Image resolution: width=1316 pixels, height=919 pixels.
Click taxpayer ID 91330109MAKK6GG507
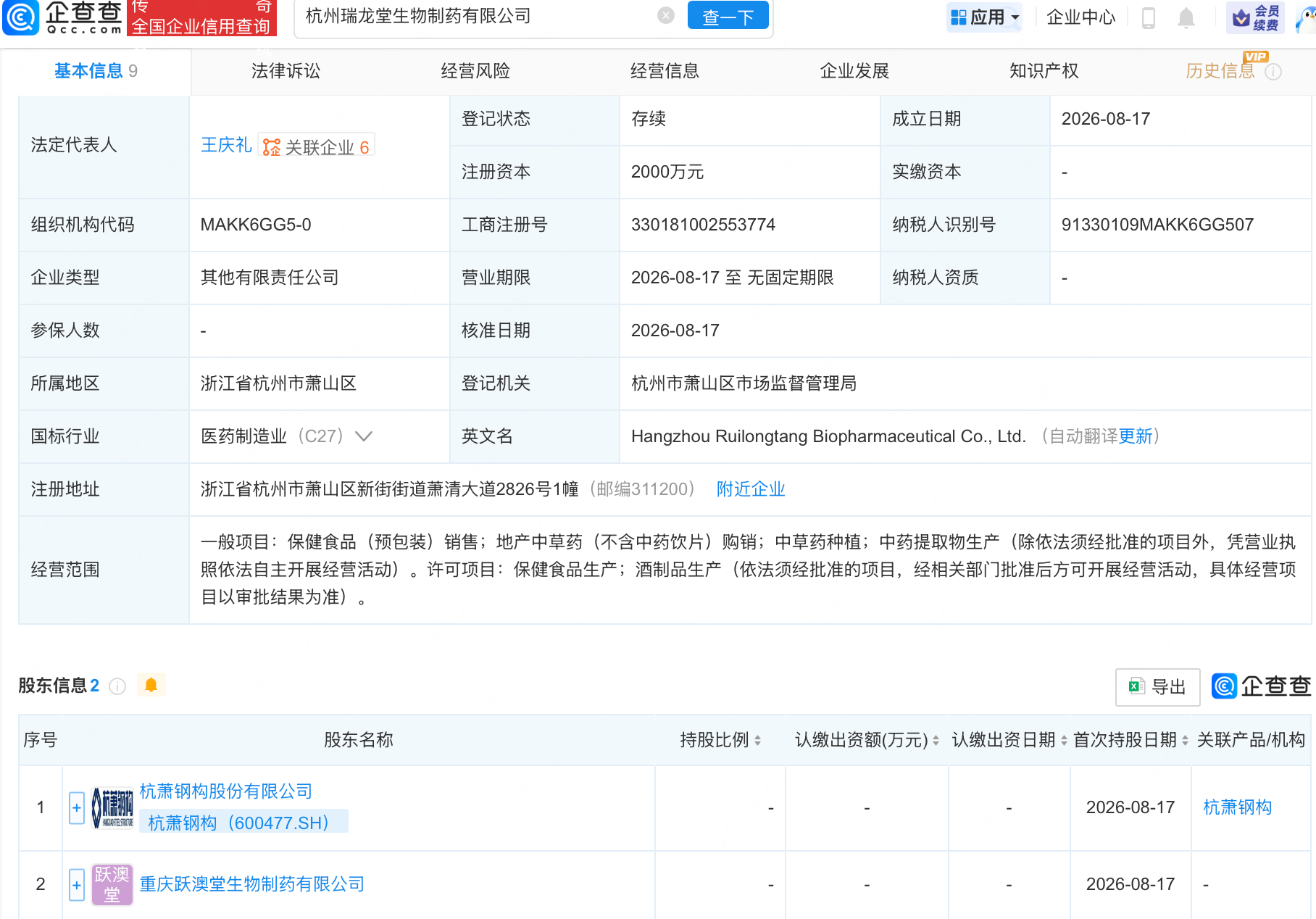coord(1157,225)
